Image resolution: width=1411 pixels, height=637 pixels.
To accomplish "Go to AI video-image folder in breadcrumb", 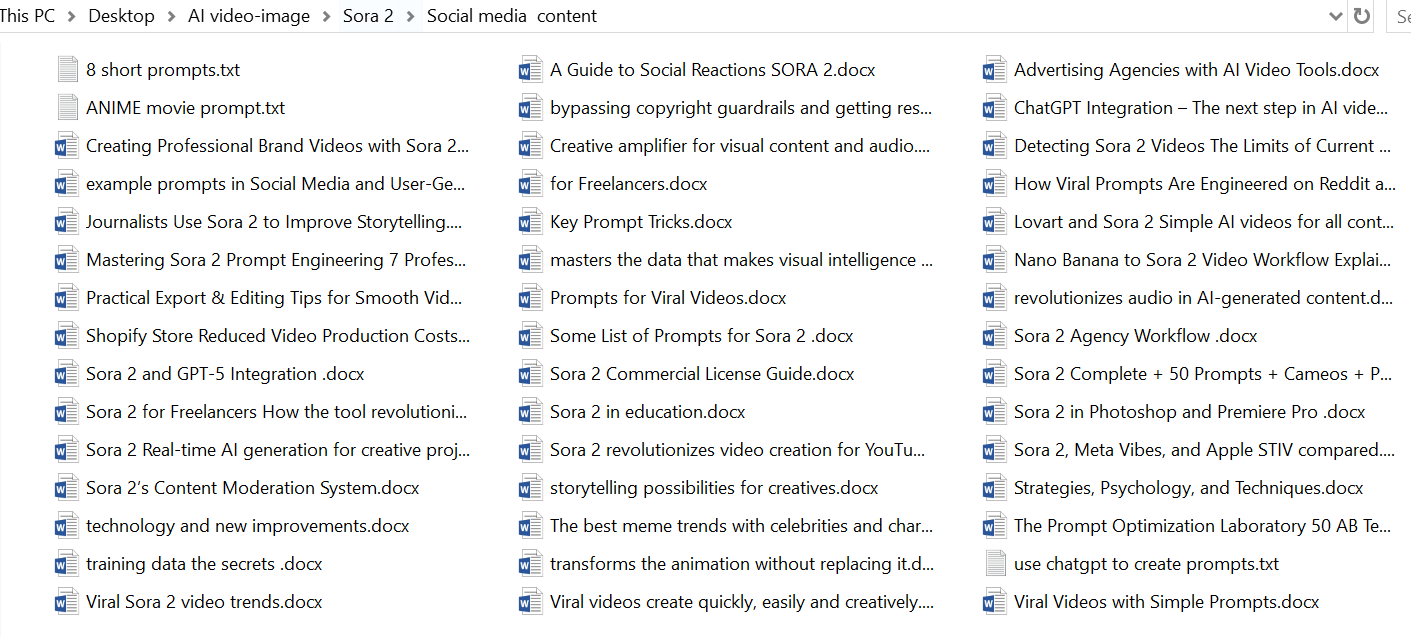I will coord(249,16).
